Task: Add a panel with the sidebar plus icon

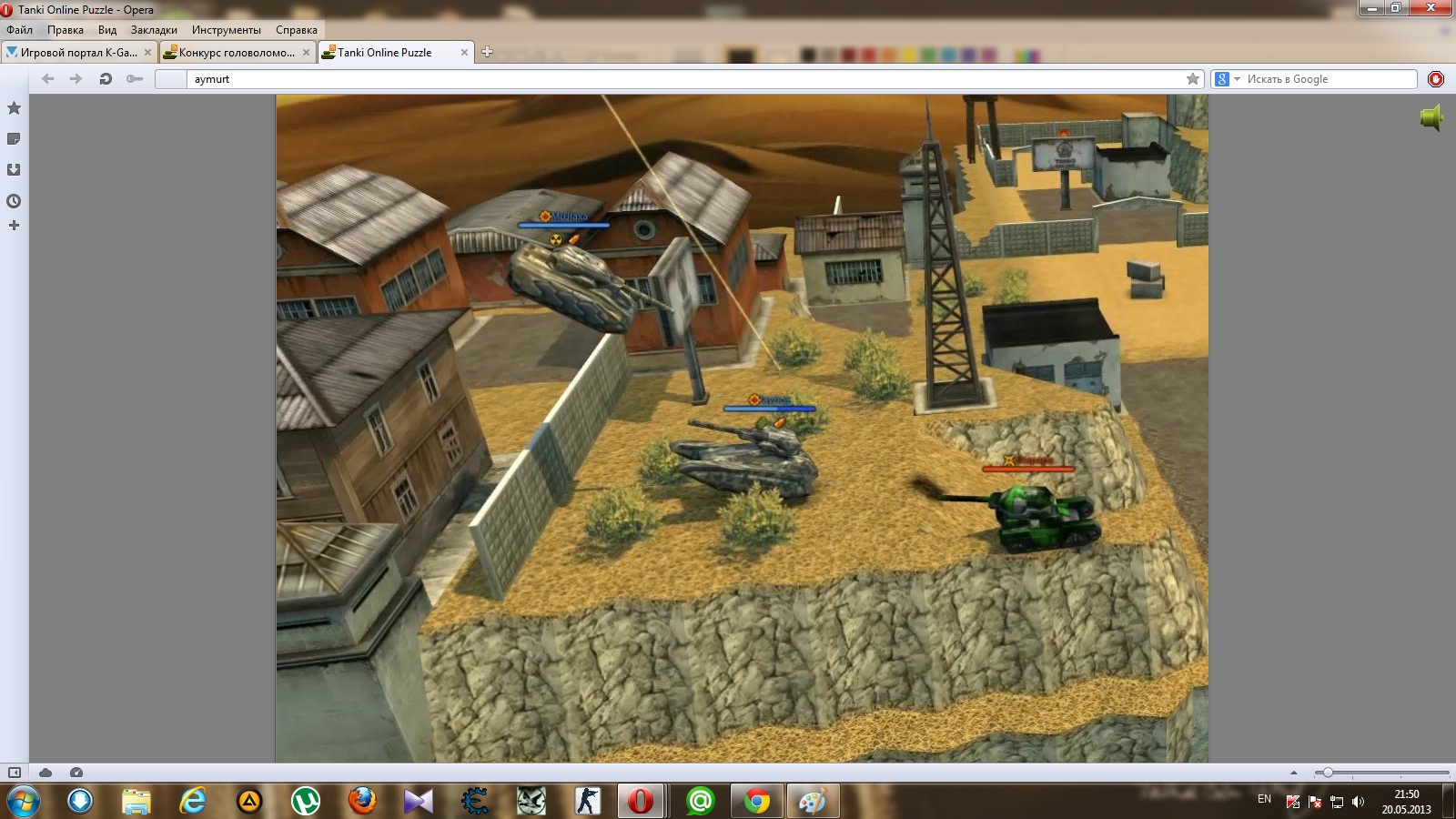Action: 14,226
